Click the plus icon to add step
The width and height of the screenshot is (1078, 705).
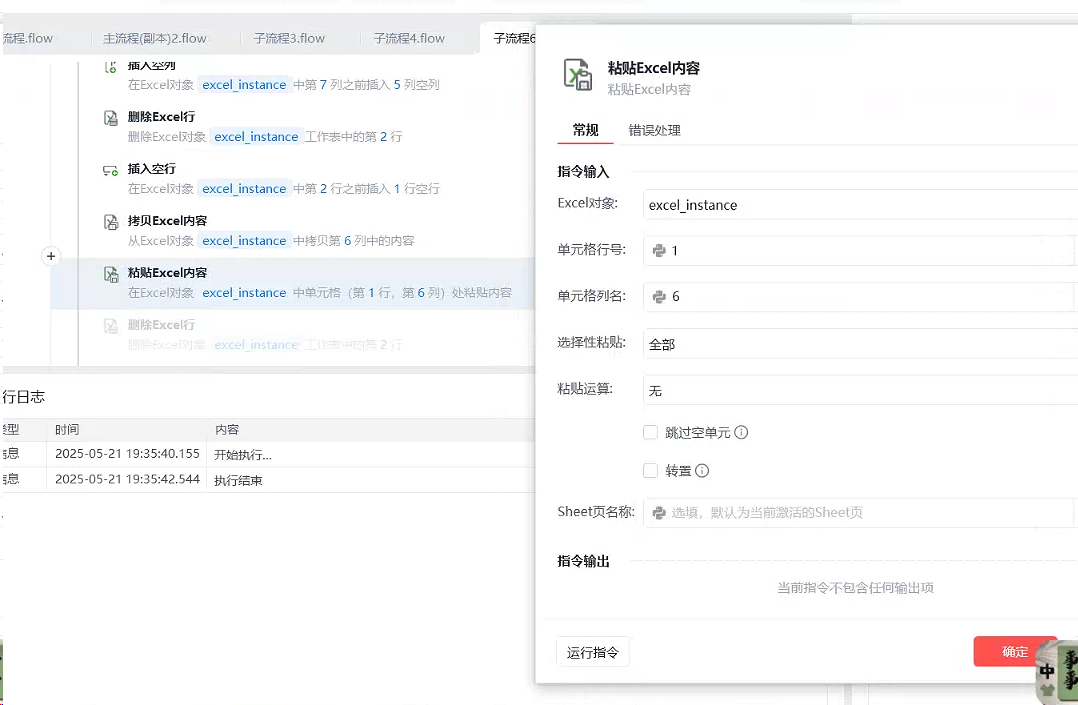click(x=51, y=257)
